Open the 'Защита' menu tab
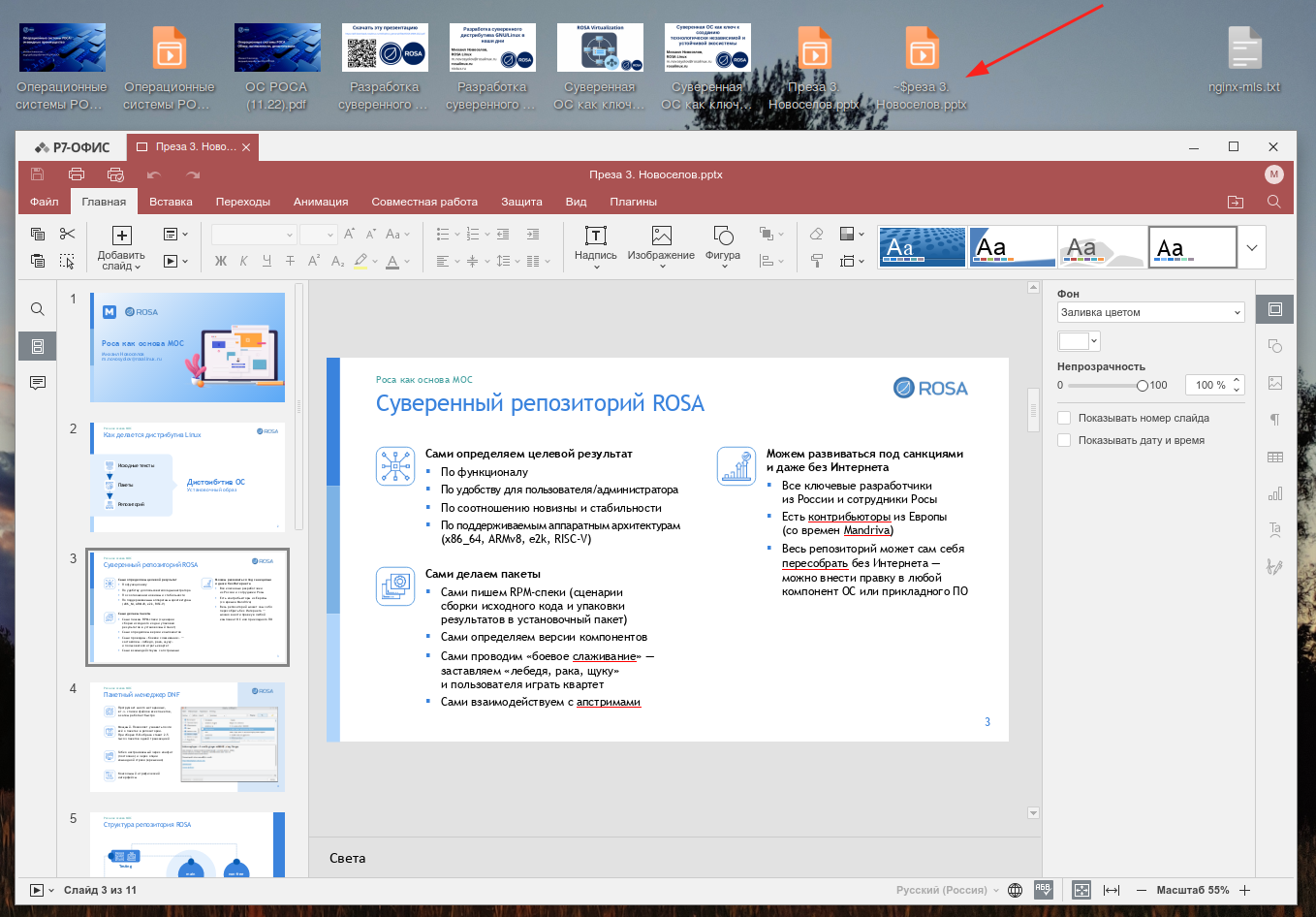 (522, 202)
